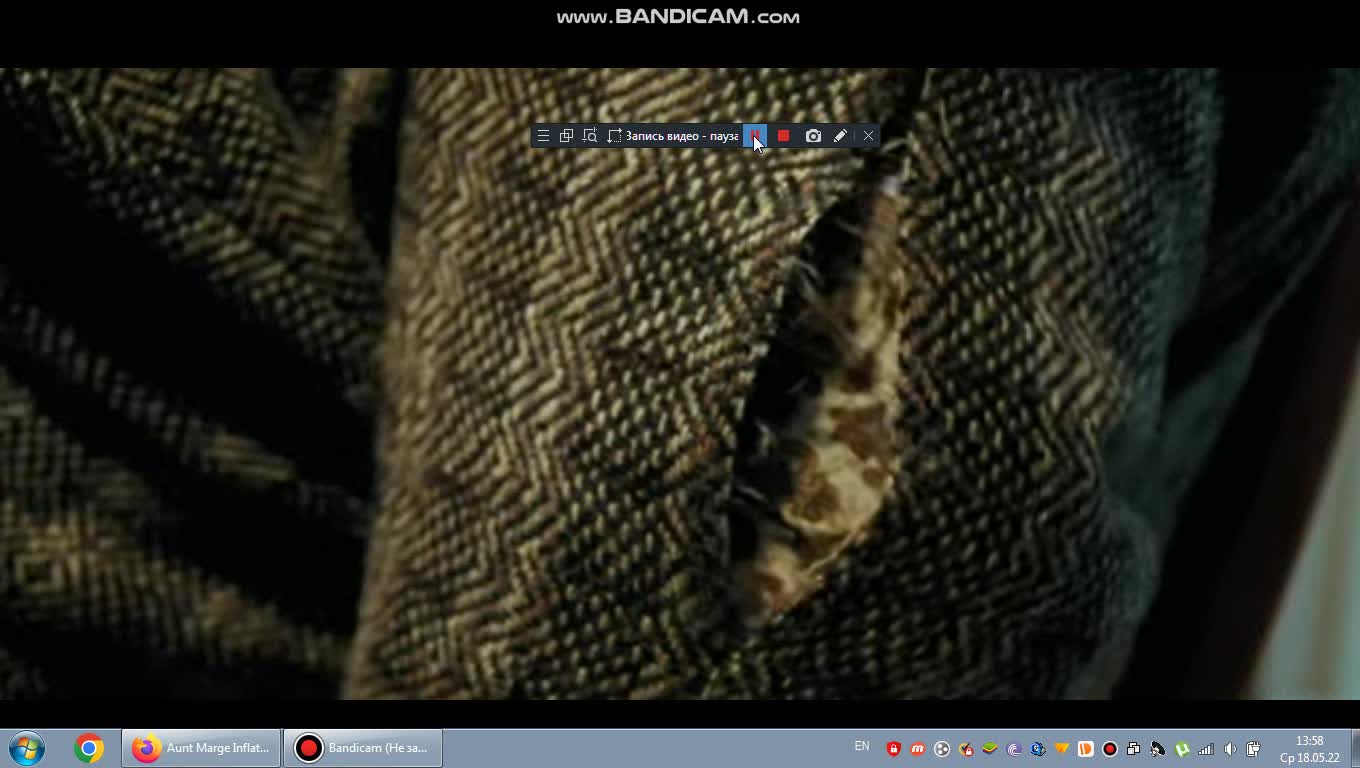Close the Bandicam recording toolbar
Screen dimensions: 1360x768
(x=868, y=136)
